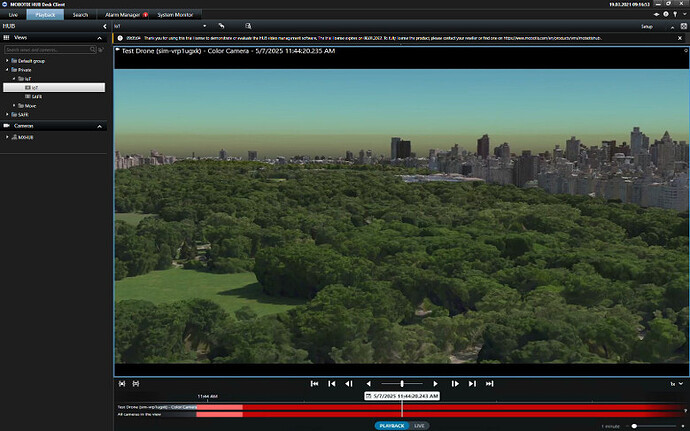The height and width of the screenshot is (431, 690).
Task: Click the playback speed shuttle slider
Action: pos(402,384)
